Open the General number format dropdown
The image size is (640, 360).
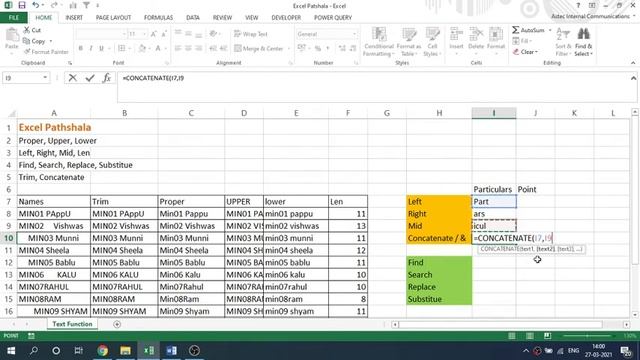tap(354, 34)
